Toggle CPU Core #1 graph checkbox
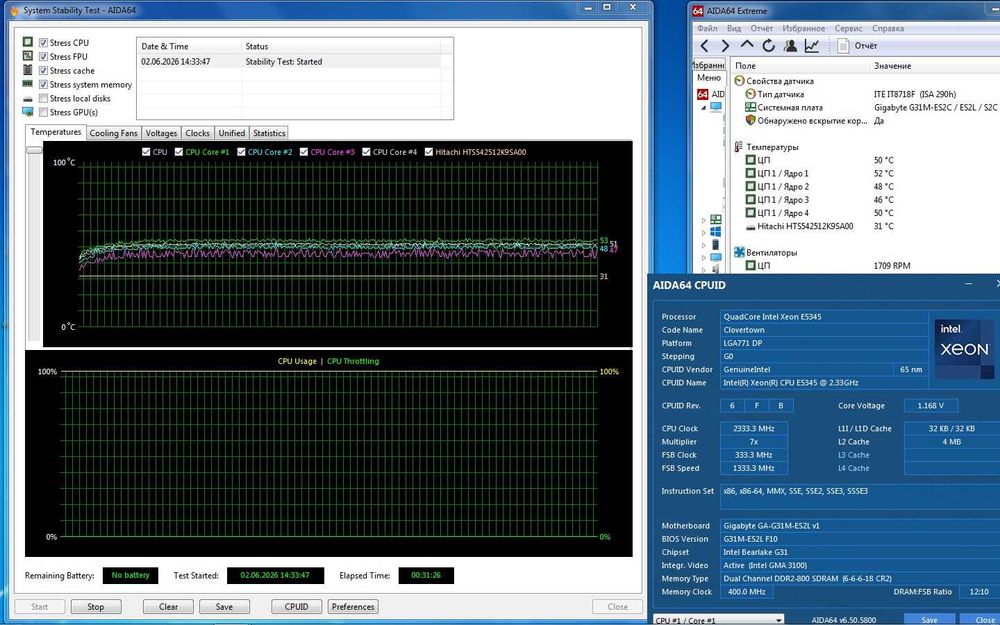 (179, 152)
